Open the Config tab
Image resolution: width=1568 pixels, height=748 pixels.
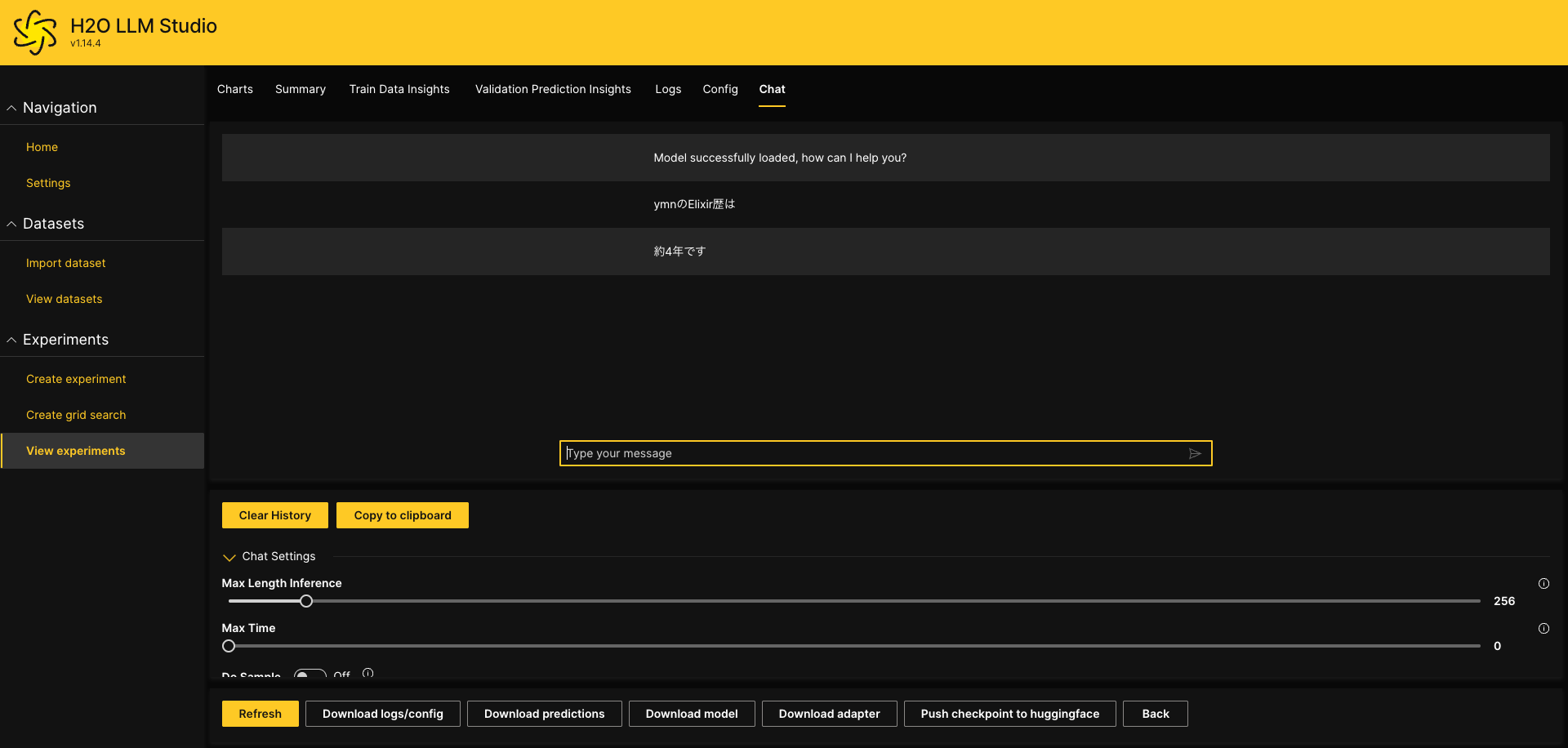(x=720, y=89)
